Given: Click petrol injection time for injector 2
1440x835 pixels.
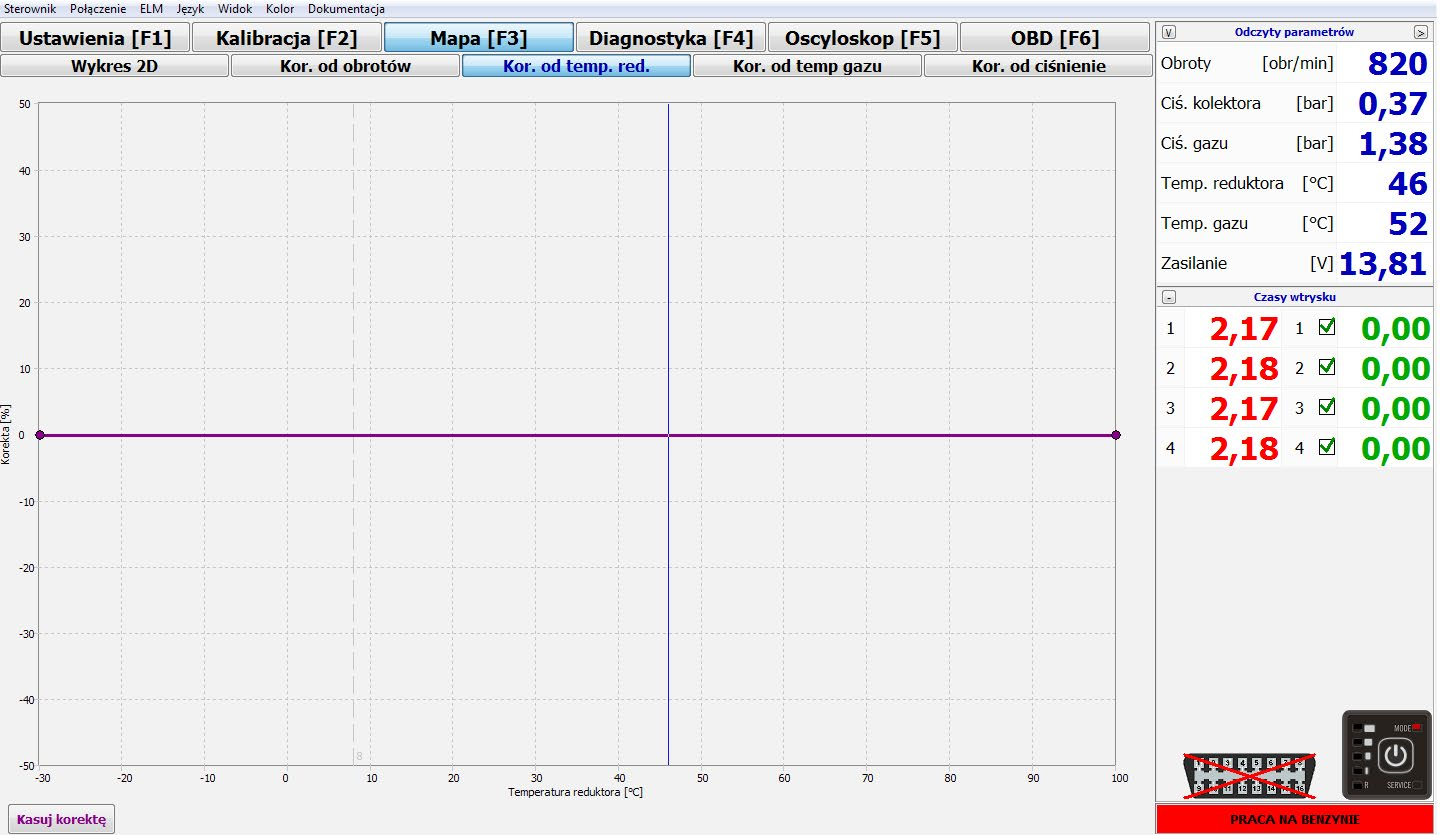Looking at the screenshot, I should pyautogui.click(x=1244, y=368).
